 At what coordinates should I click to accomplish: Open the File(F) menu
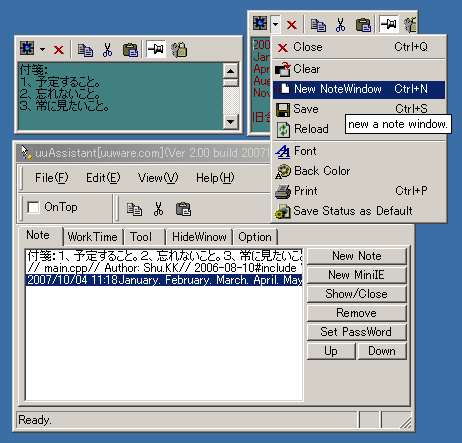pyautogui.click(x=52, y=178)
